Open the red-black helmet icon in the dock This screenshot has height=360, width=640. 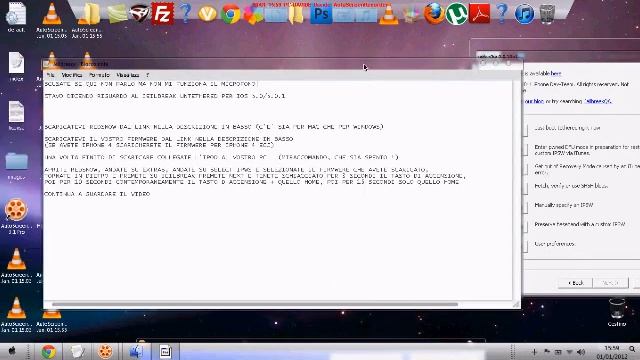tap(140, 13)
